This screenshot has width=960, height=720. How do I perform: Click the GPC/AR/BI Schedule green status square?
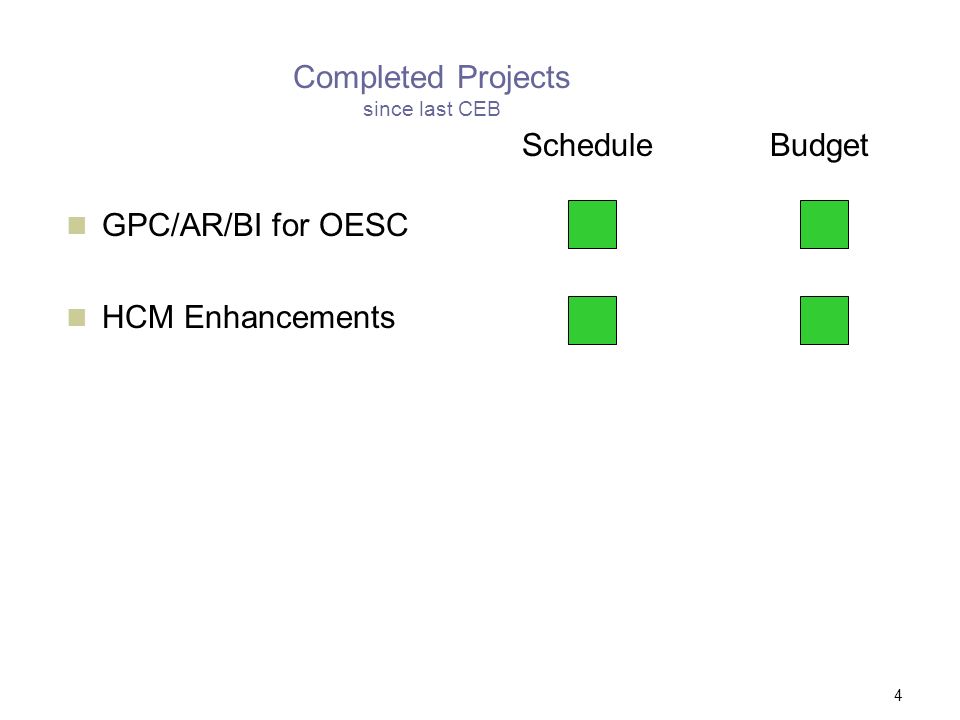pyautogui.click(x=592, y=224)
